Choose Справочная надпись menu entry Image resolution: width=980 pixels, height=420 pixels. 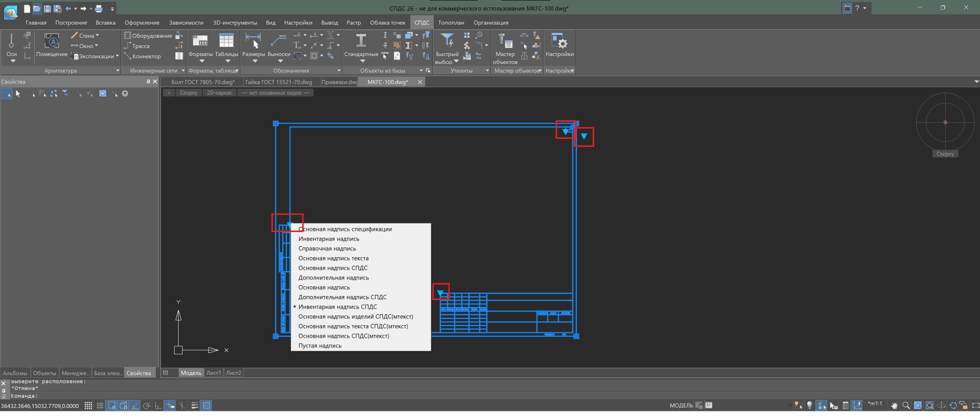click(328, 249)
